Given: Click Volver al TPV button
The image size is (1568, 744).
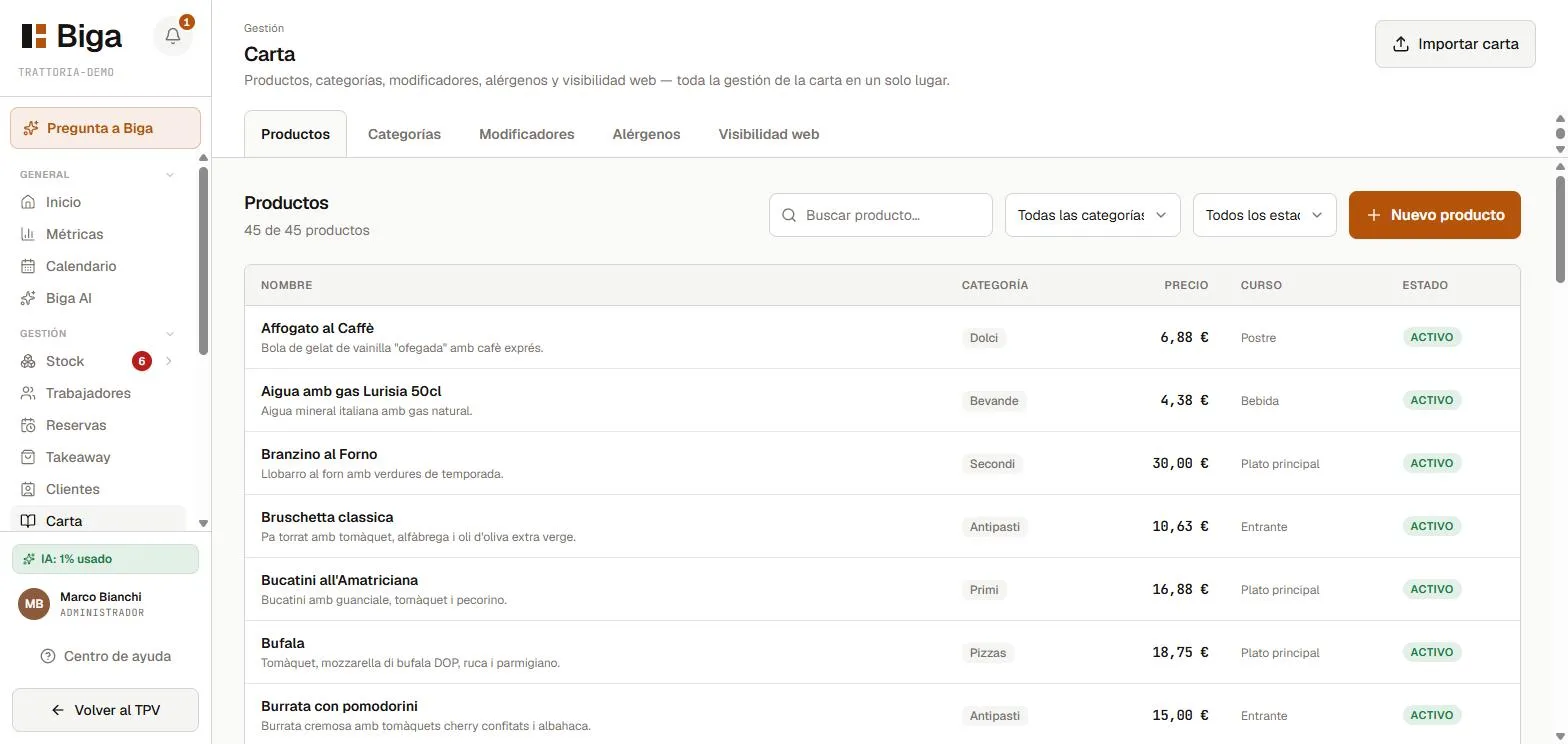Looking at the screenshot, I should click(105, 710).
